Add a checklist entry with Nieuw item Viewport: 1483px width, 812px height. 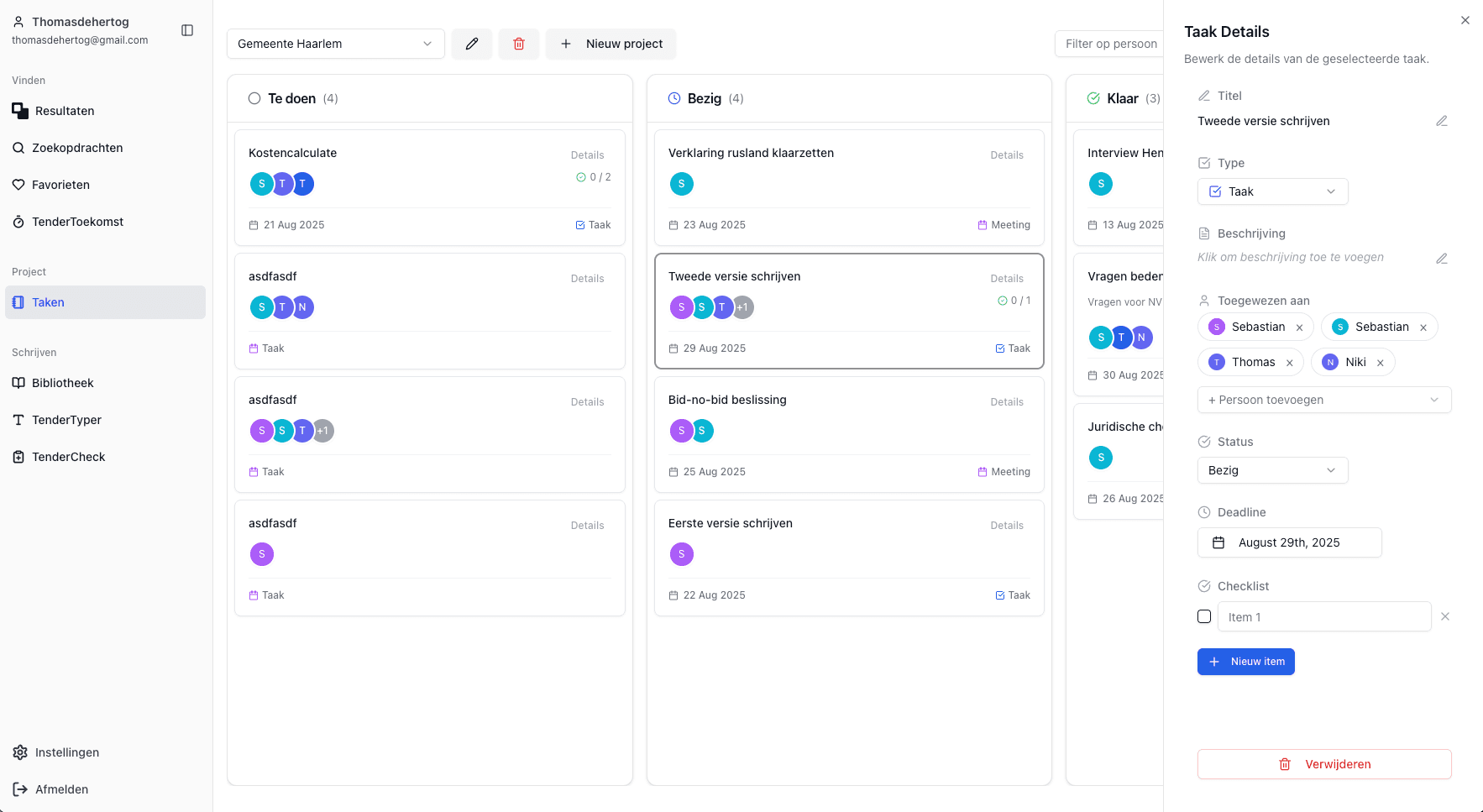pos(1245,662)
